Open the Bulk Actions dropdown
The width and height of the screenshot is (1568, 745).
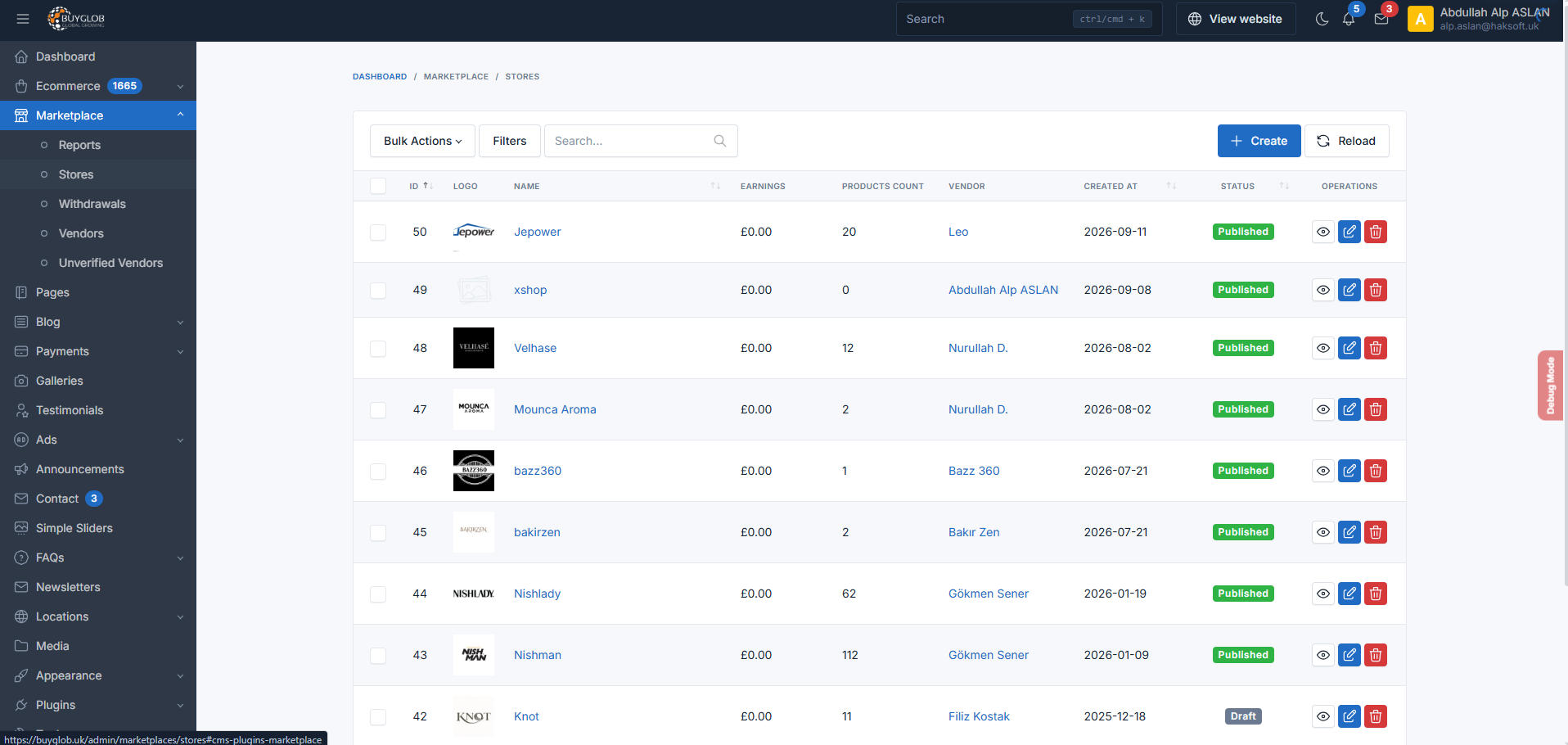coord(422,141)
